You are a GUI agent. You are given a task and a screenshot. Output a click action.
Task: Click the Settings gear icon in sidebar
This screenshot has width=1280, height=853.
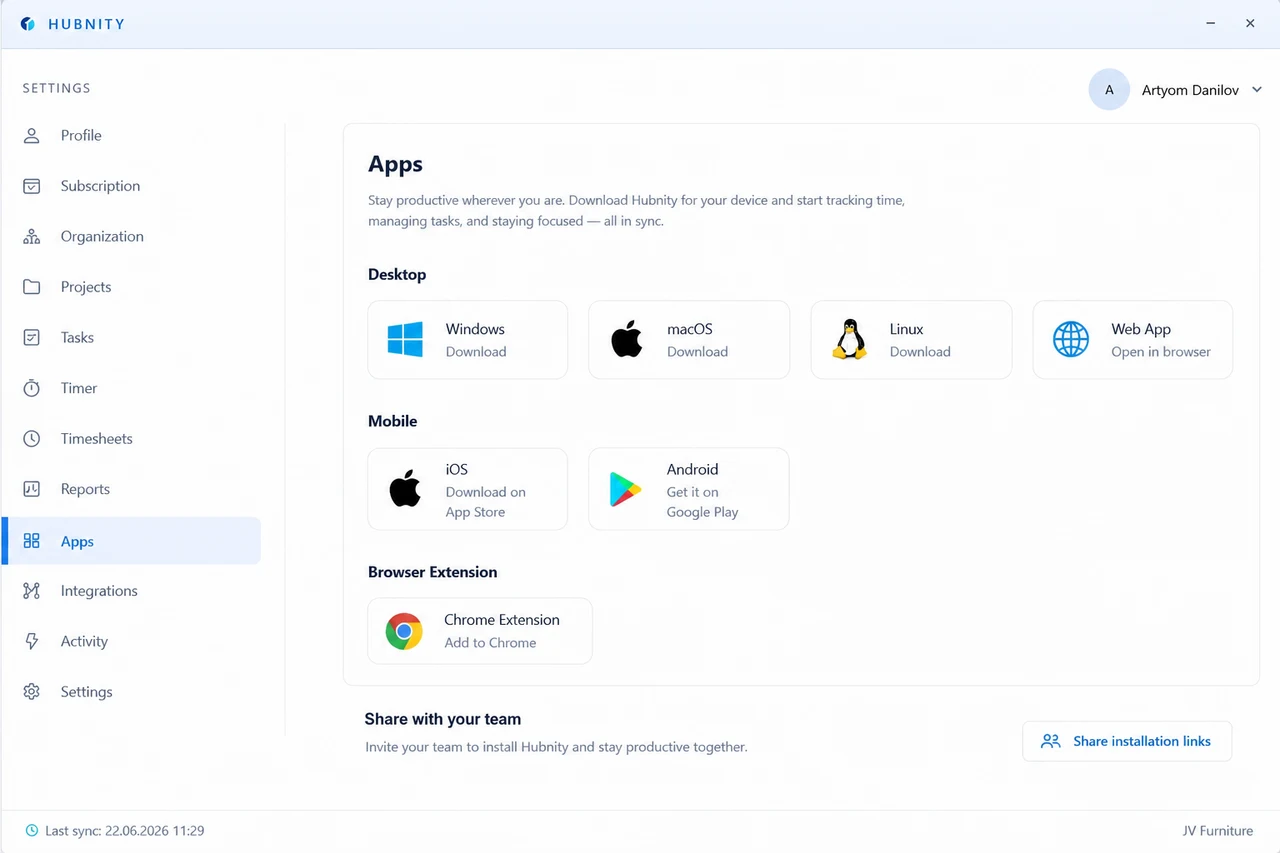pos(32,692)
